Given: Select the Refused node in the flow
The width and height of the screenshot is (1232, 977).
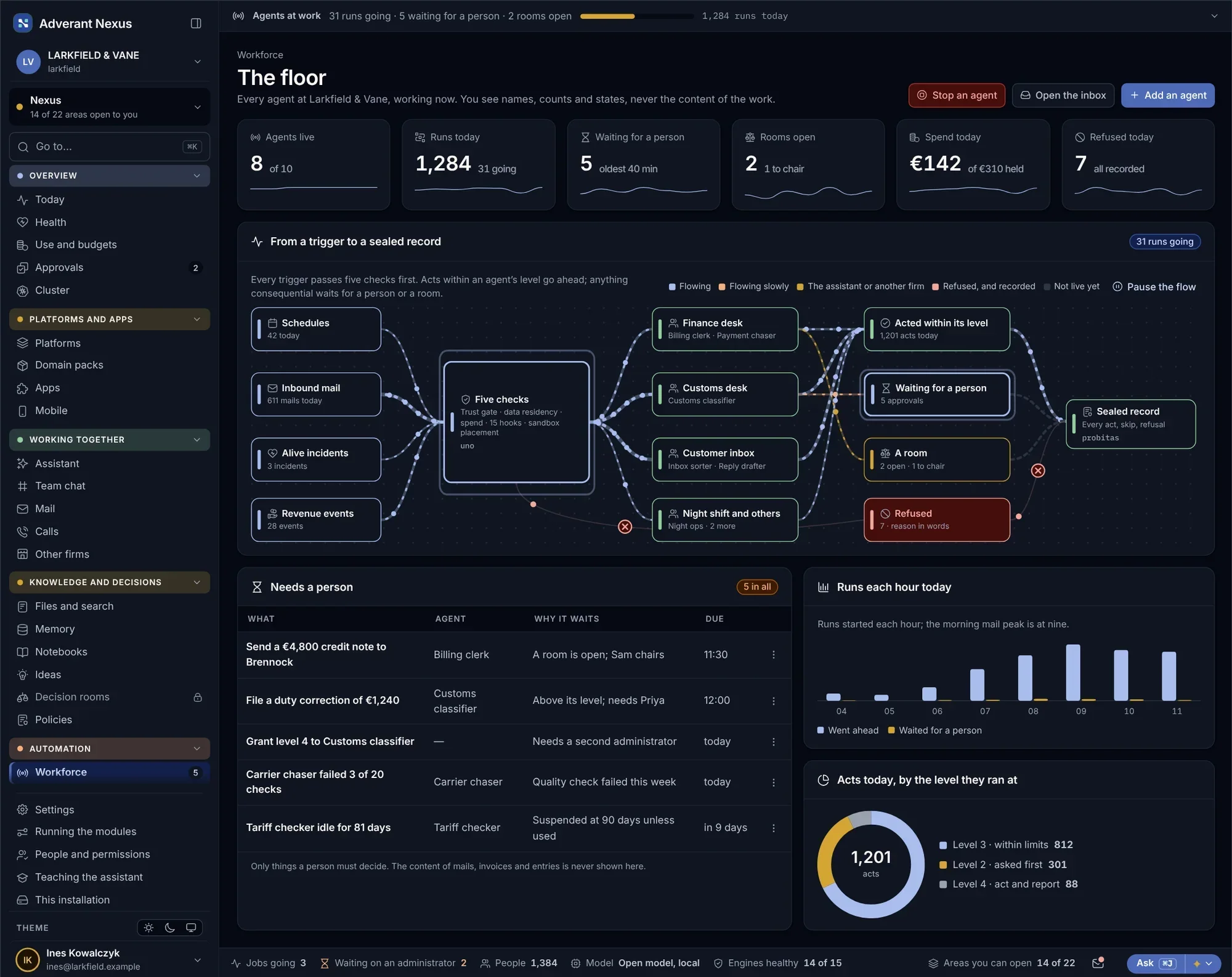Looking at the screenshot, I should [936, 520].
